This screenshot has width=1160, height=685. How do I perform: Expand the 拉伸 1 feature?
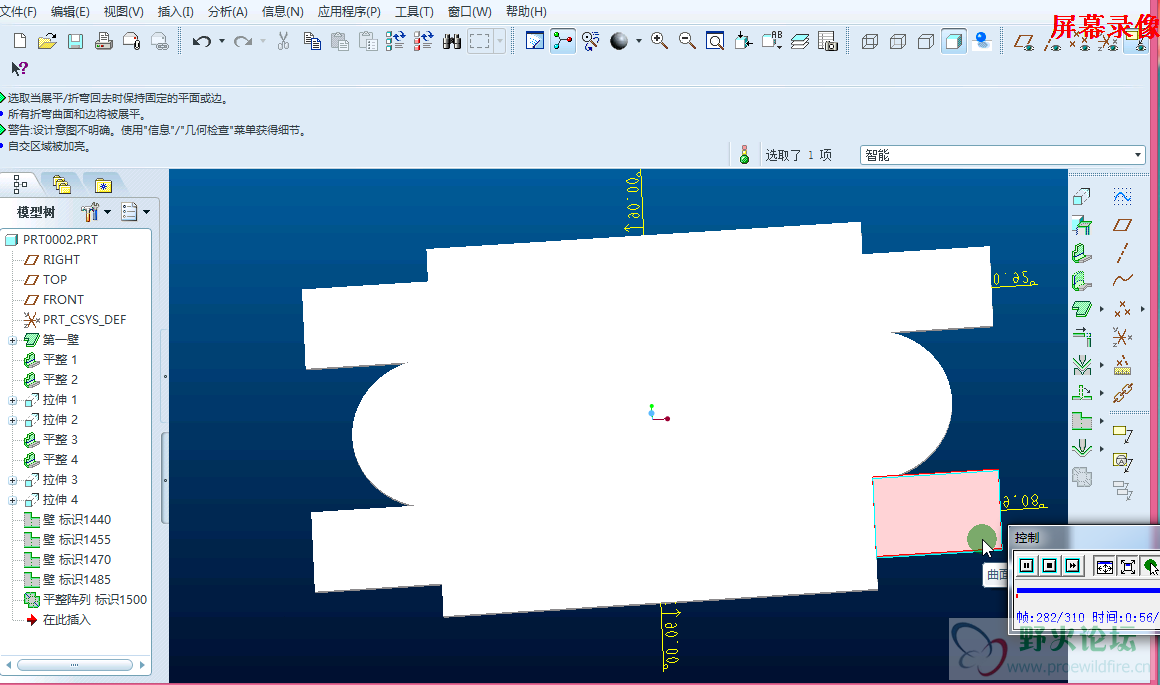(13, 400)
